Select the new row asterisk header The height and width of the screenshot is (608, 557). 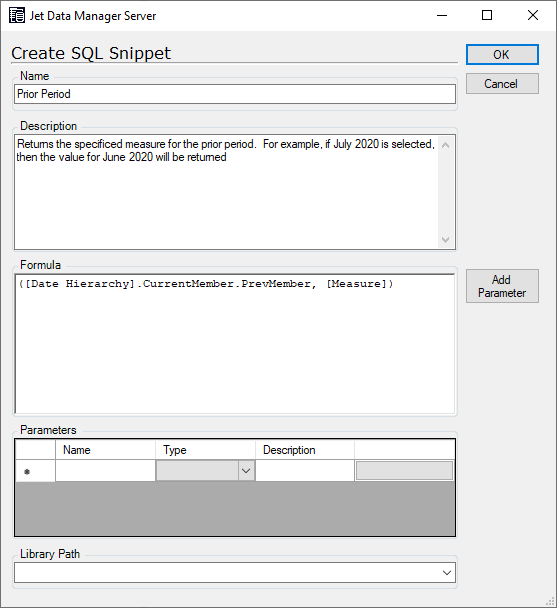(x=35, y=471)
